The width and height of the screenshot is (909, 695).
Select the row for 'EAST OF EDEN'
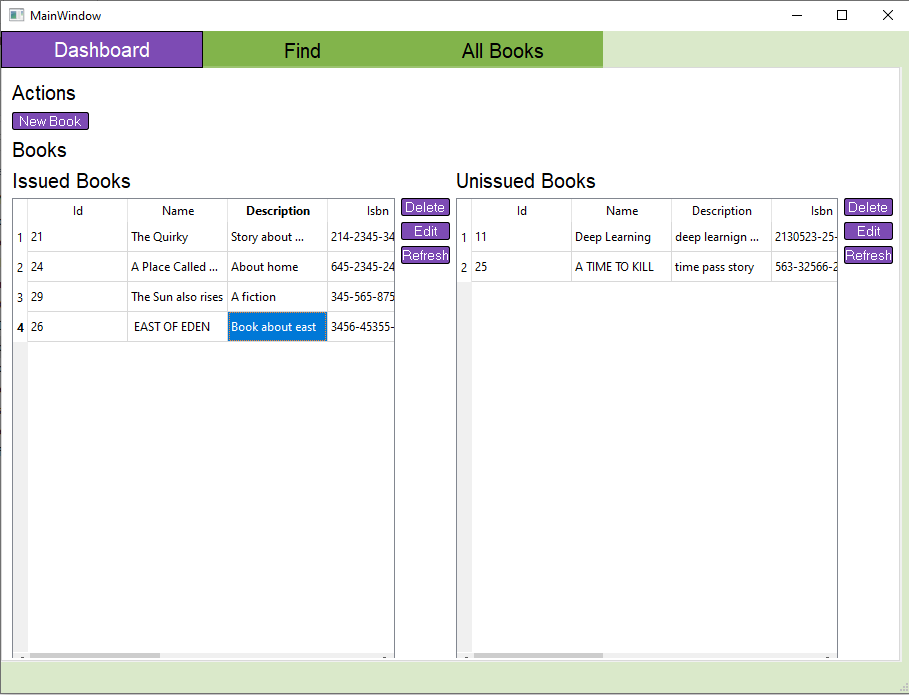pyautogui.click(x=177, y=326)
